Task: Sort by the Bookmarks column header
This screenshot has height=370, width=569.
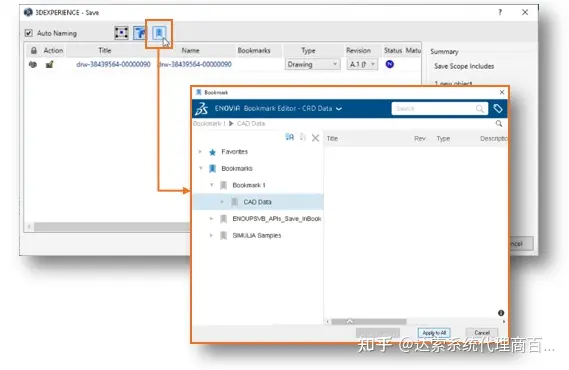Action: coord(254,50)
